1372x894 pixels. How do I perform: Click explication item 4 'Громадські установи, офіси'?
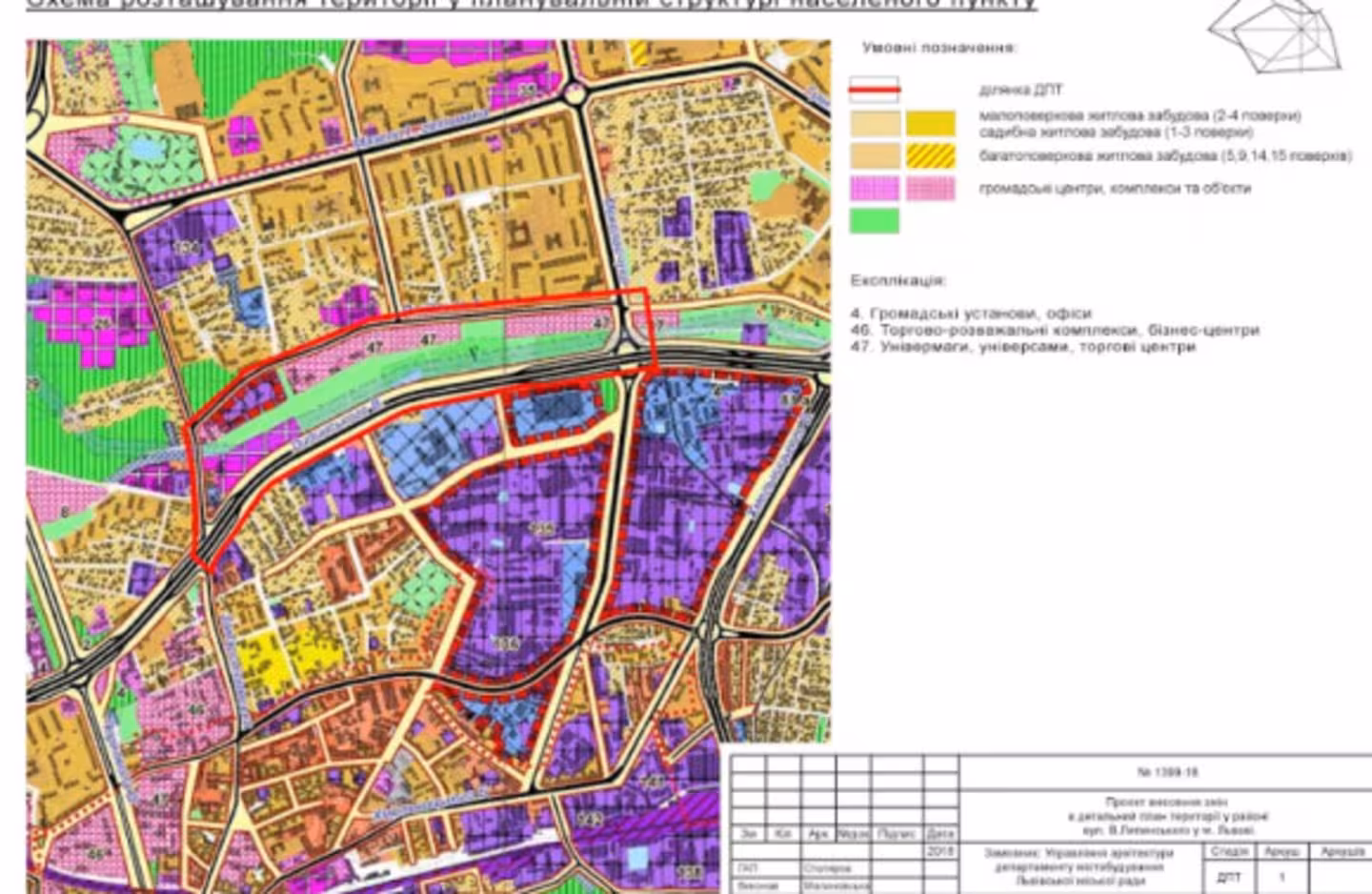pyautogui.click(x=970, y=313)
